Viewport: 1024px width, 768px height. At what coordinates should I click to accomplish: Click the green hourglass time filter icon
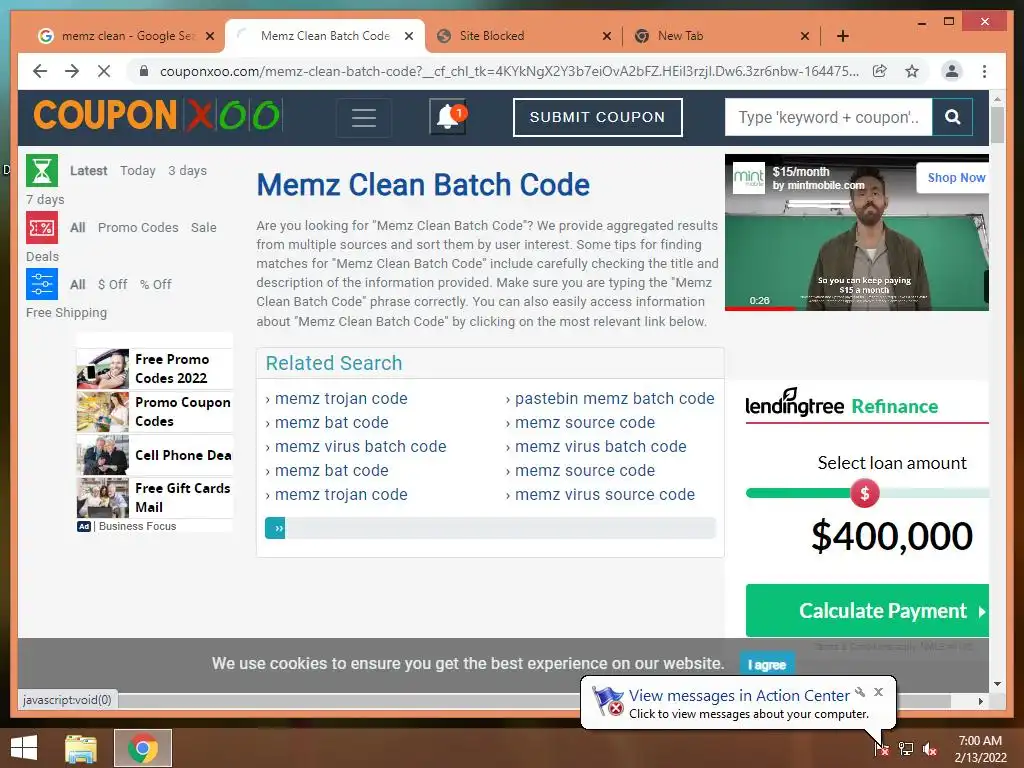(x=42, y=170)
